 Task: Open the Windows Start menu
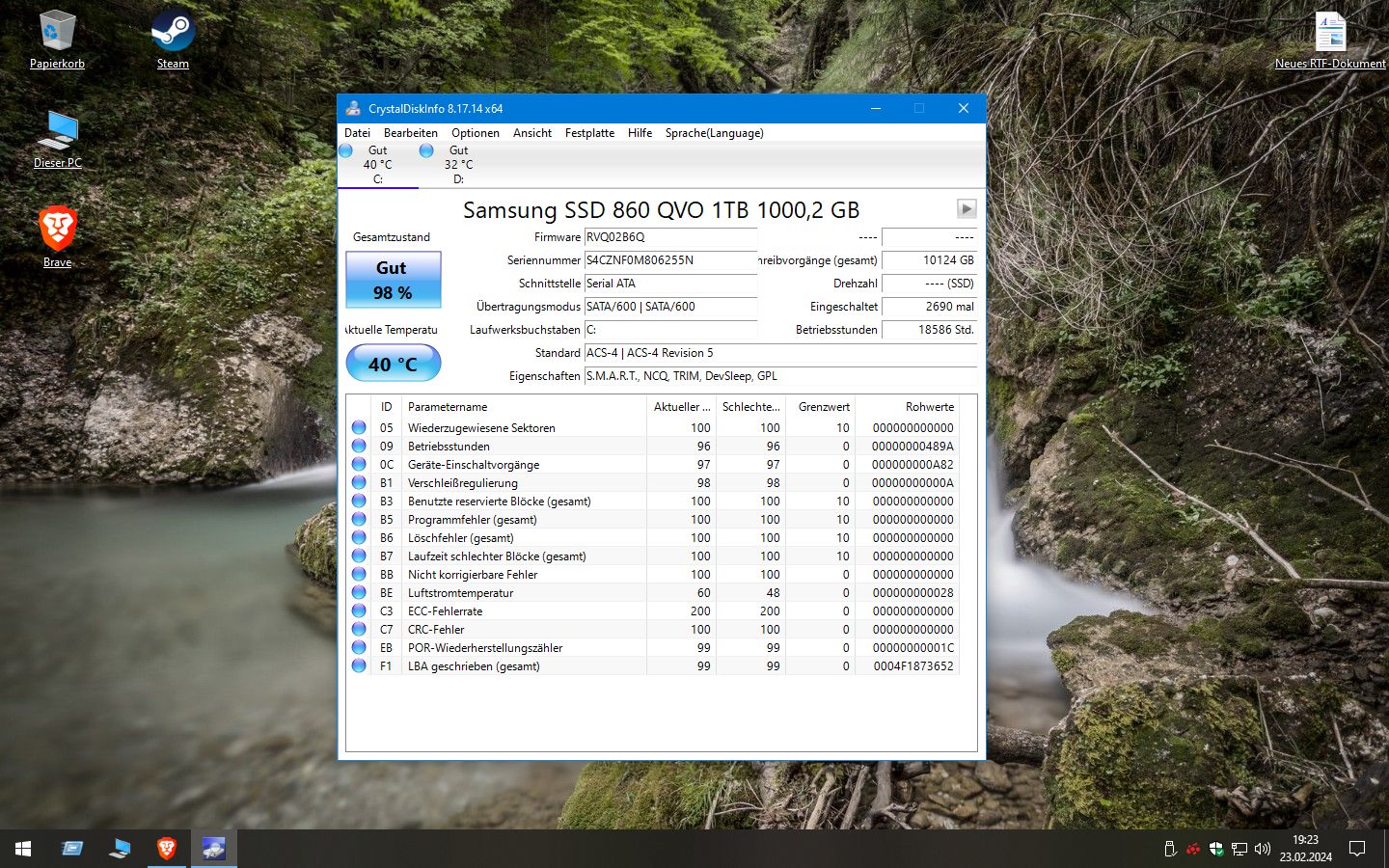point(23,849)
